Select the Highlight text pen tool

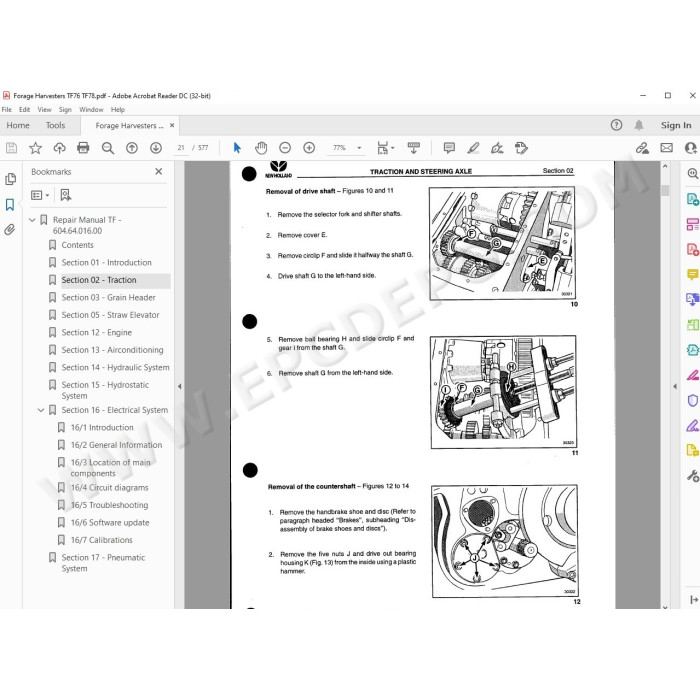tap(473, 148)
